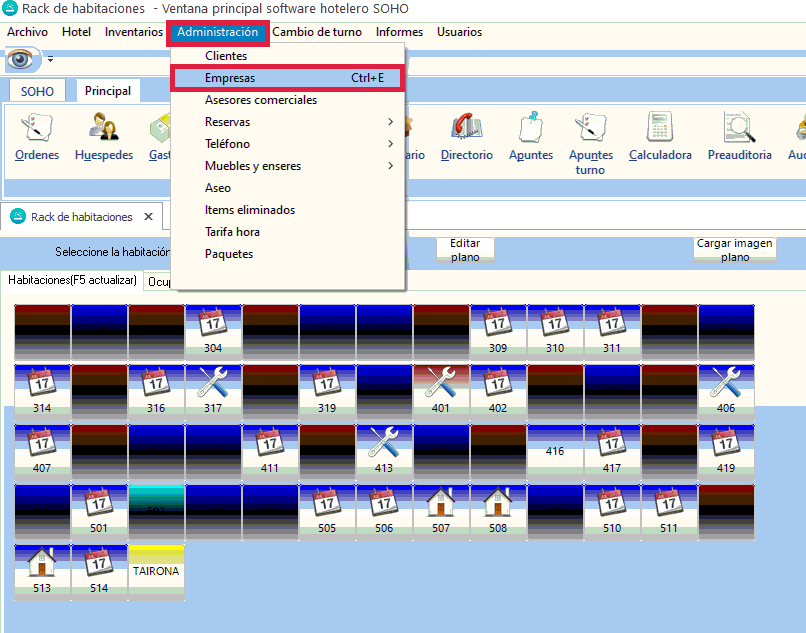806x633 pixels.
Task: Click the eye icon in quick toolbar
Action: coord(20,60)
